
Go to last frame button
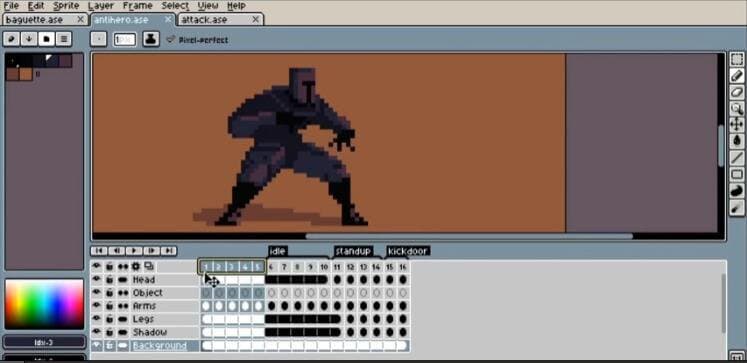pos(169,251)
